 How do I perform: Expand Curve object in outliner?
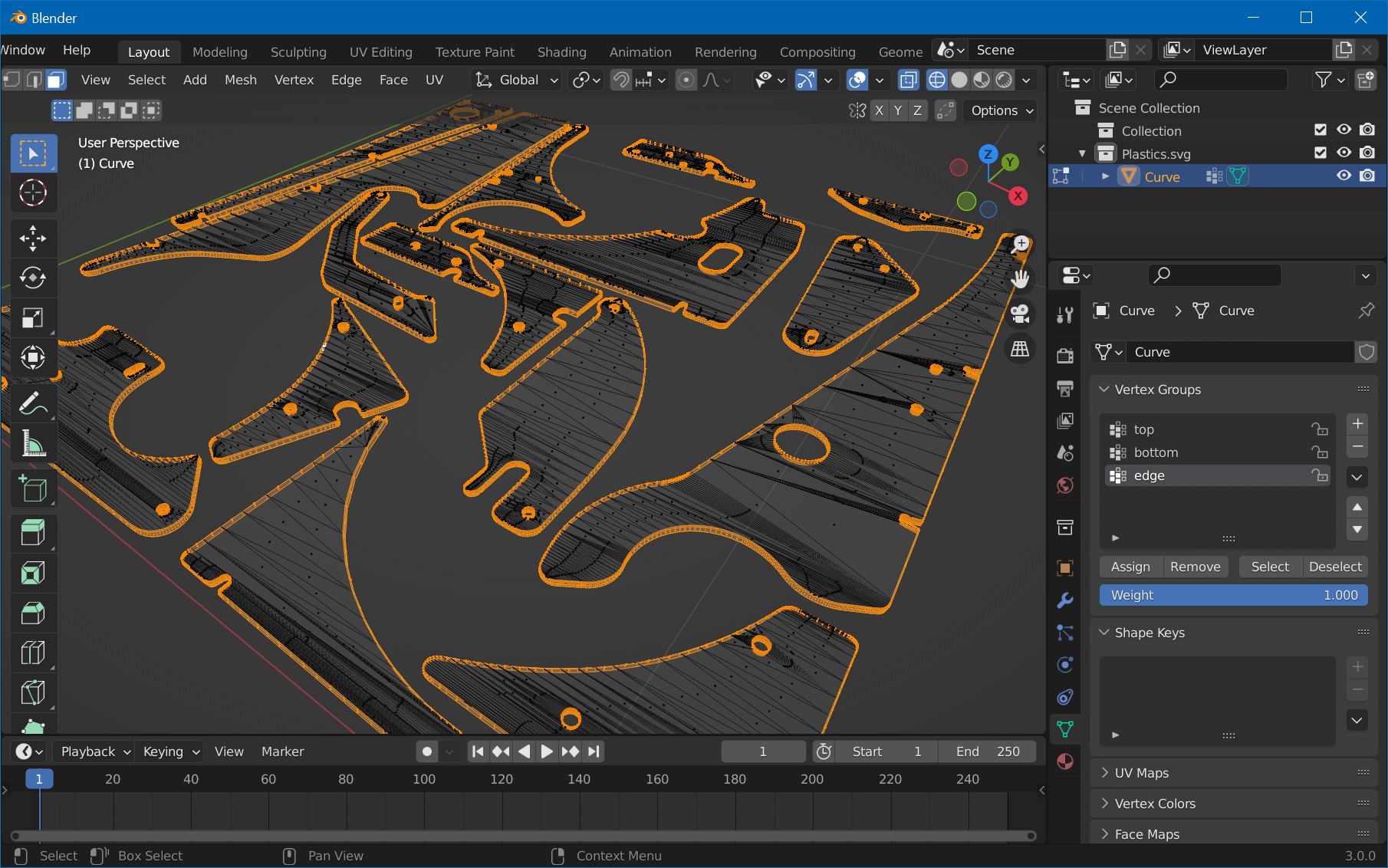[x=1105, y=176]
